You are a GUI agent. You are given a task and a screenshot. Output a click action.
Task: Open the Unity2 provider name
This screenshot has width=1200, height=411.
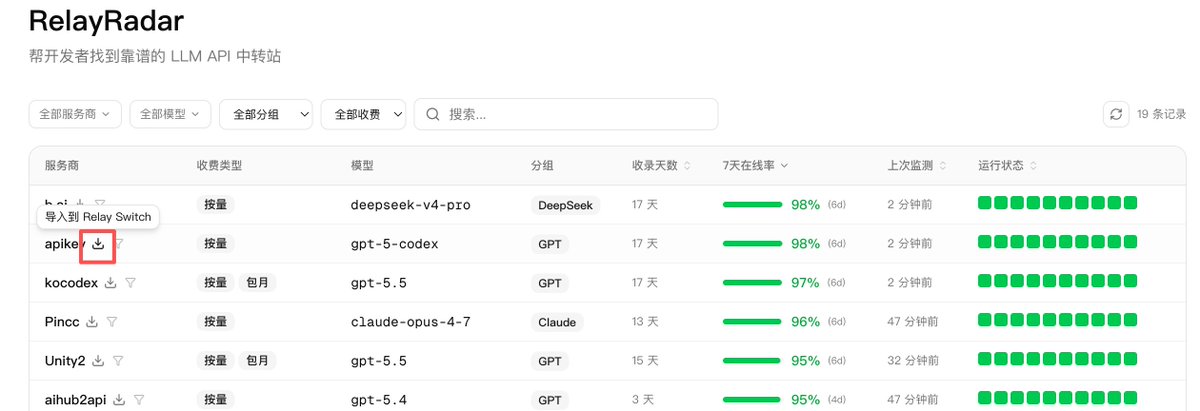click(x=65, y=360)
